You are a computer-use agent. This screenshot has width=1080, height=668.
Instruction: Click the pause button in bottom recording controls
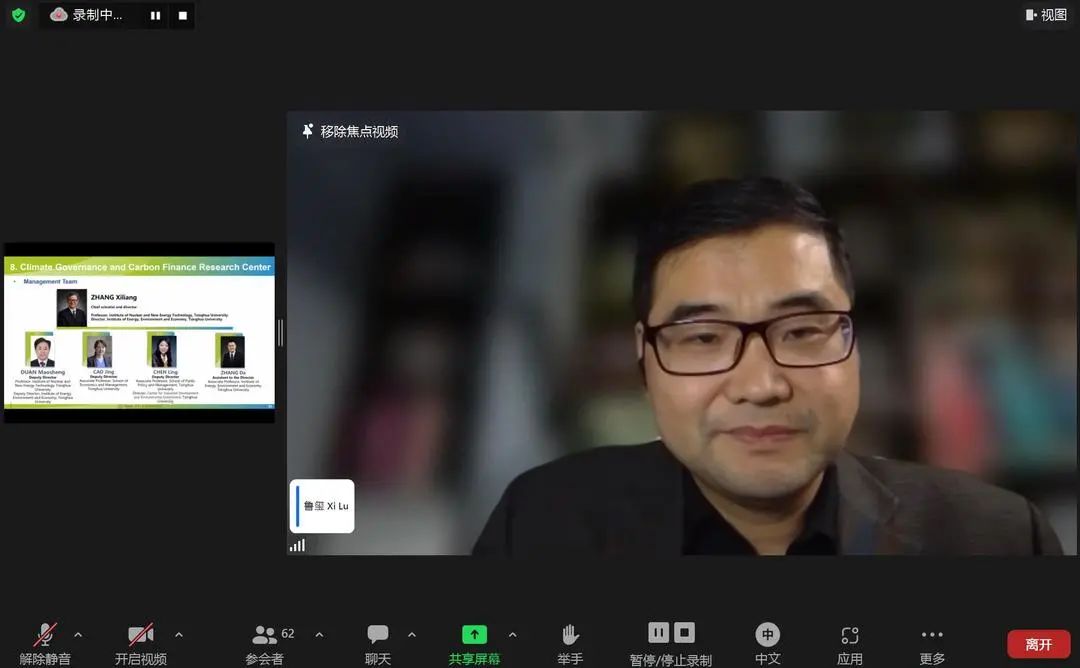[658, 632]
